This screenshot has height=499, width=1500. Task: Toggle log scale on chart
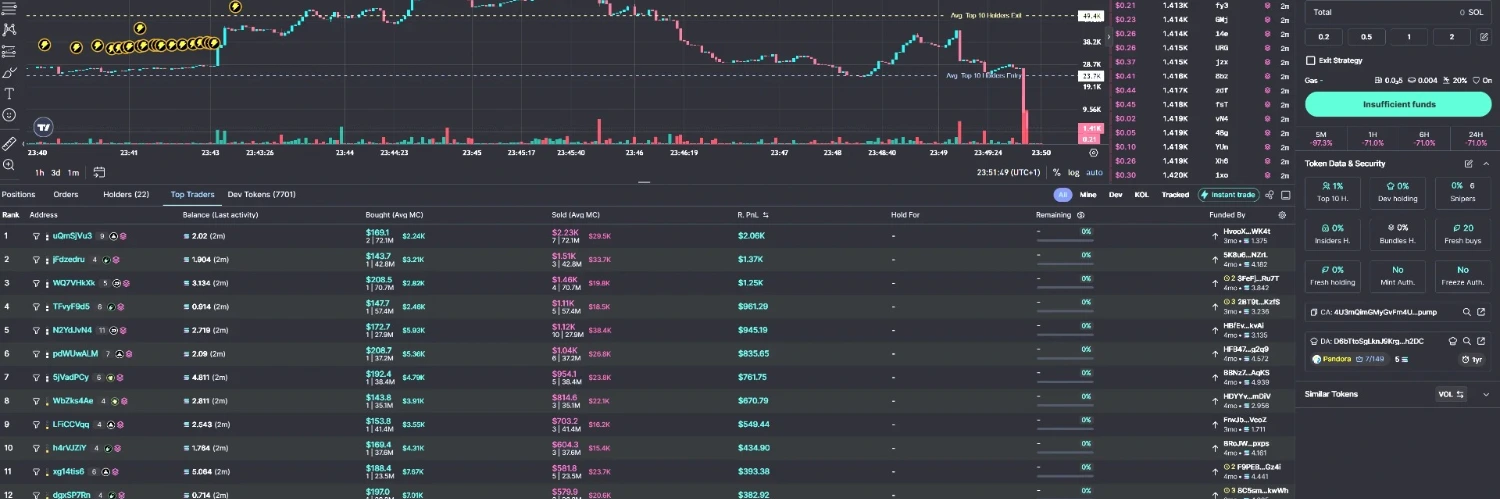1075,172
